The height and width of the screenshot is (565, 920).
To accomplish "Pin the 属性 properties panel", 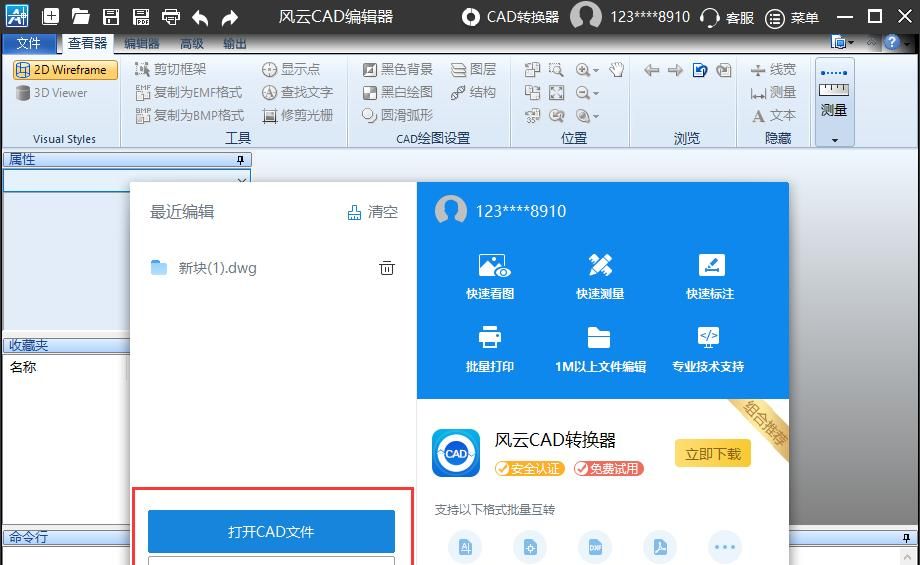I will (x=240, y=160).
